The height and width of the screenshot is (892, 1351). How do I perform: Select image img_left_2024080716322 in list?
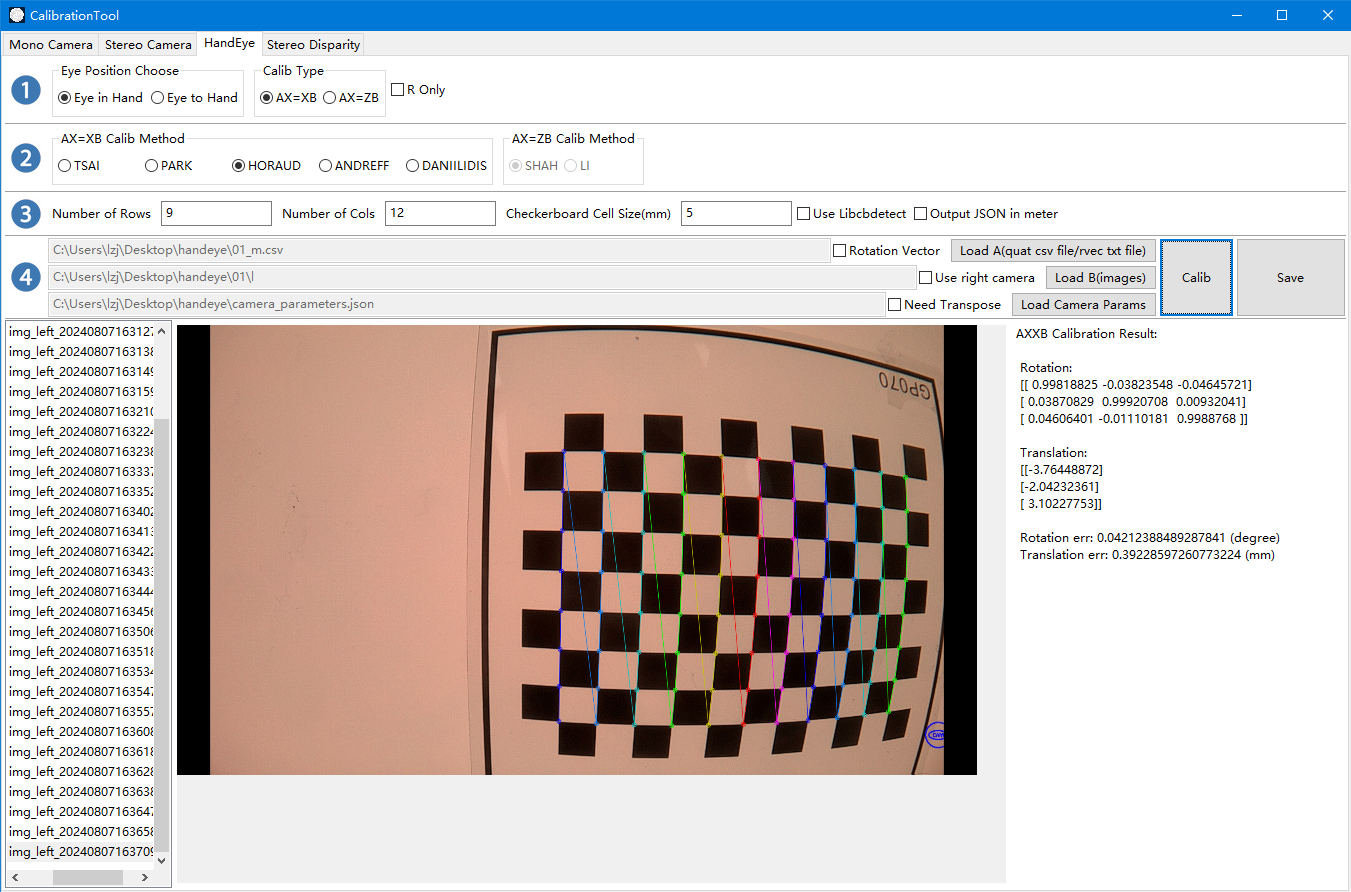[x=80, y=432]
